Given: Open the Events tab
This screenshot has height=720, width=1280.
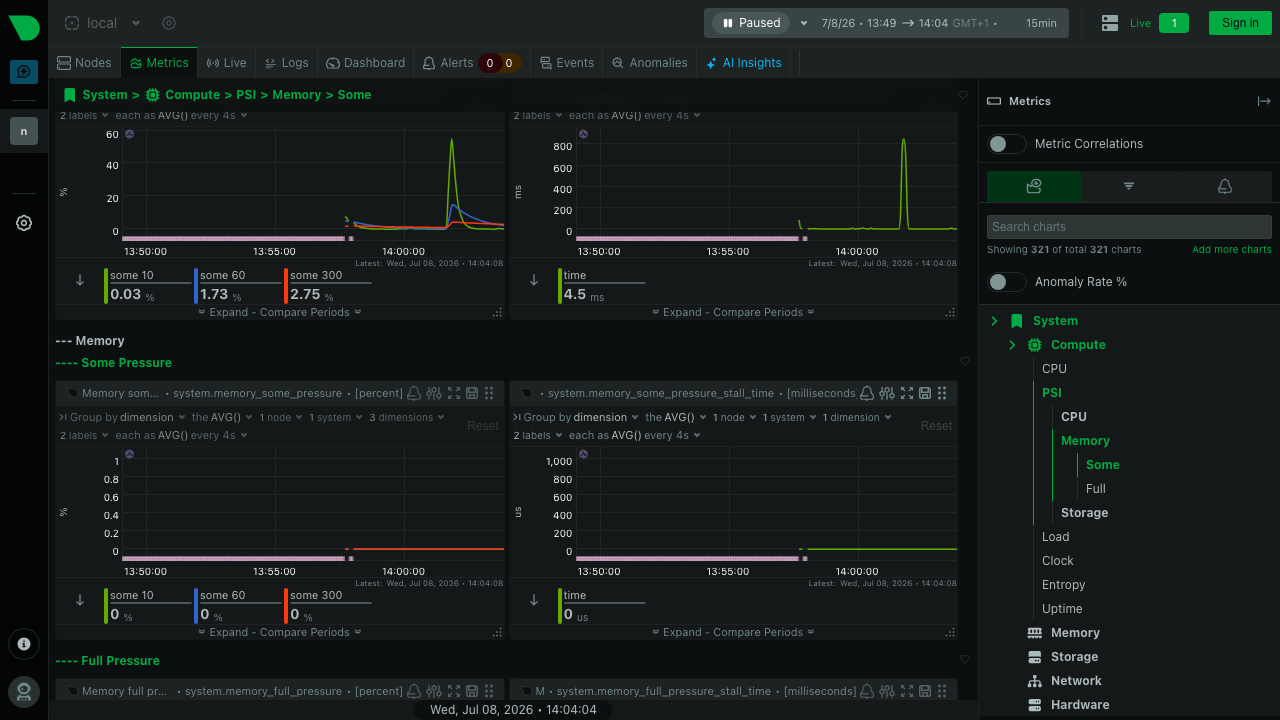Looking at the screenshot, I should [x=567, y=62].
